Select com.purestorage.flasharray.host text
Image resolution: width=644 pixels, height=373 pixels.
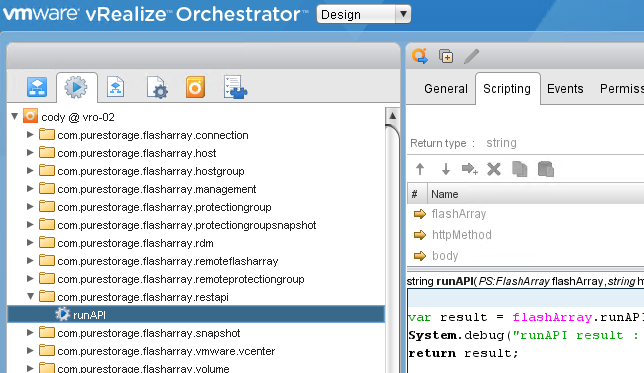pos(137,153)
